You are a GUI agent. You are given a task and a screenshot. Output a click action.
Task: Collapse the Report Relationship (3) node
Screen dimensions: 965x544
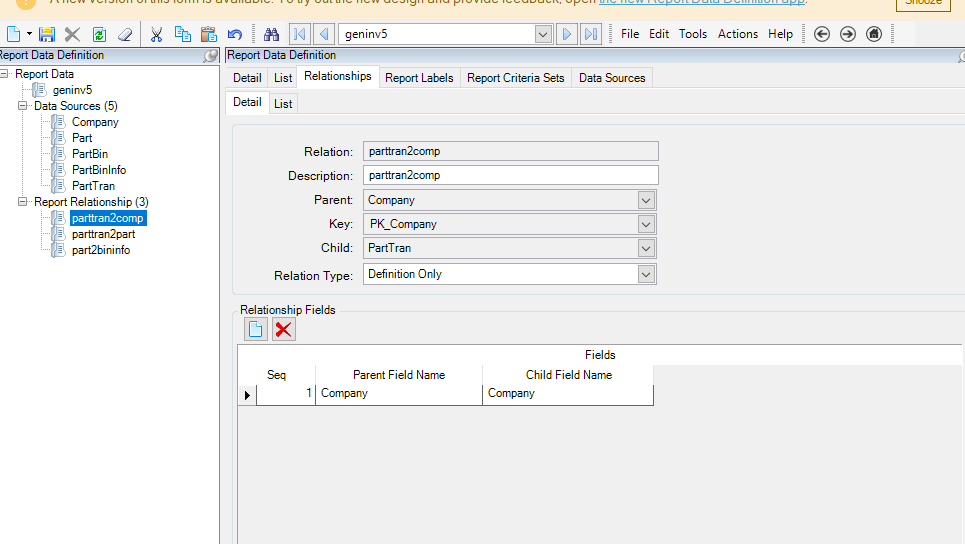click(23, 202)
